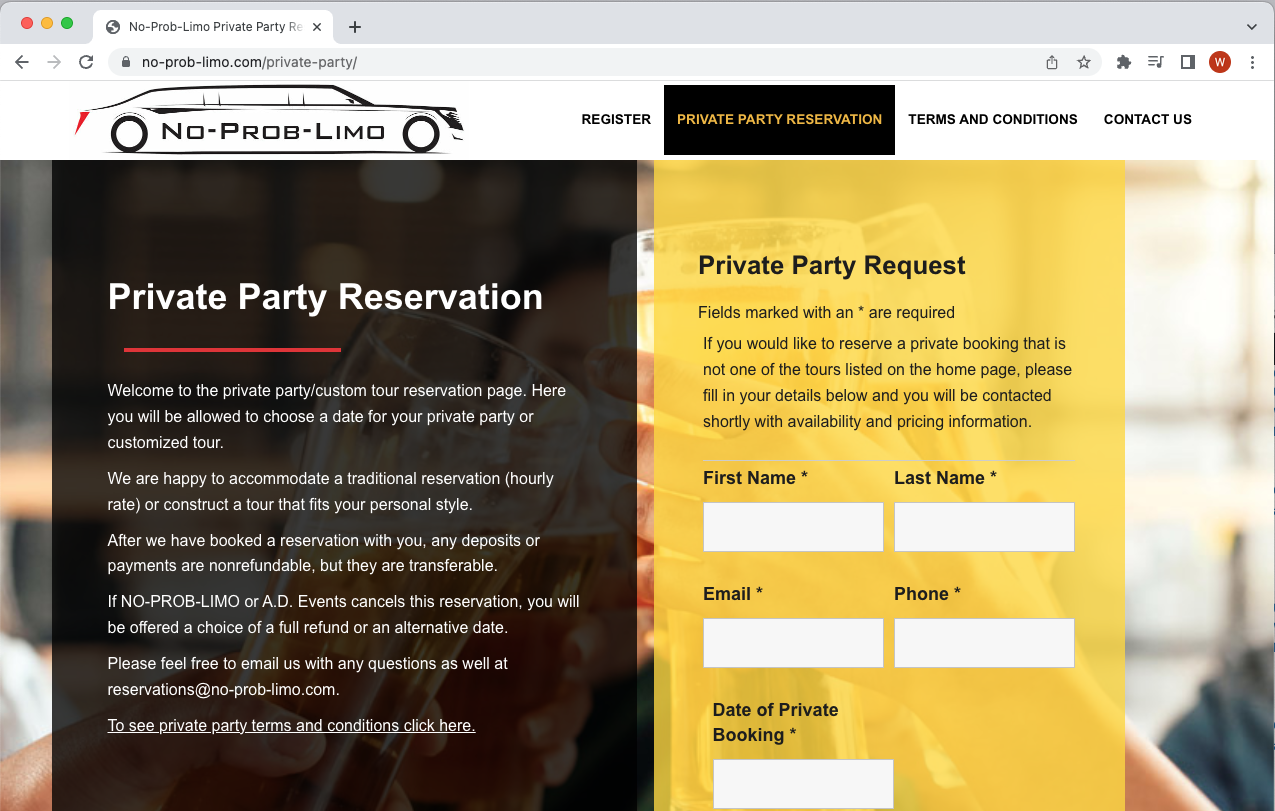Focus the First Name input field

pyautogui.click(x=793, y=527)
